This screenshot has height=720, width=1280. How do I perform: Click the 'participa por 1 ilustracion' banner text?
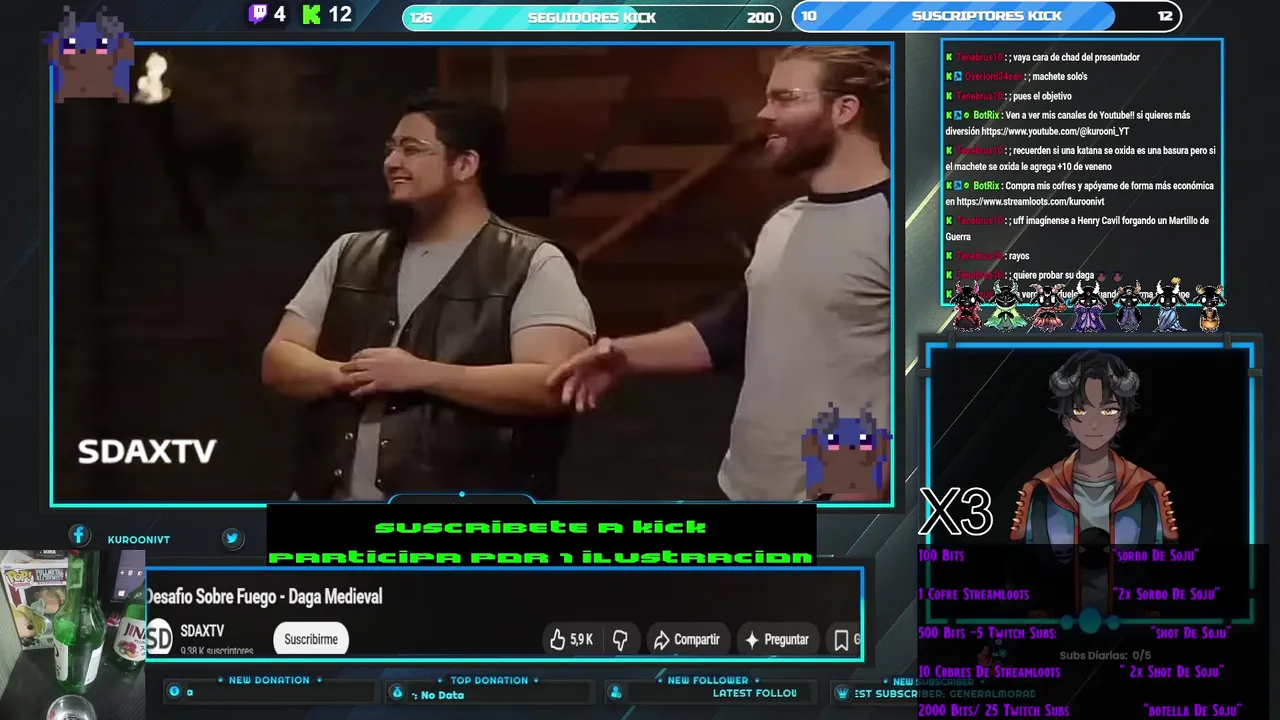540,556
